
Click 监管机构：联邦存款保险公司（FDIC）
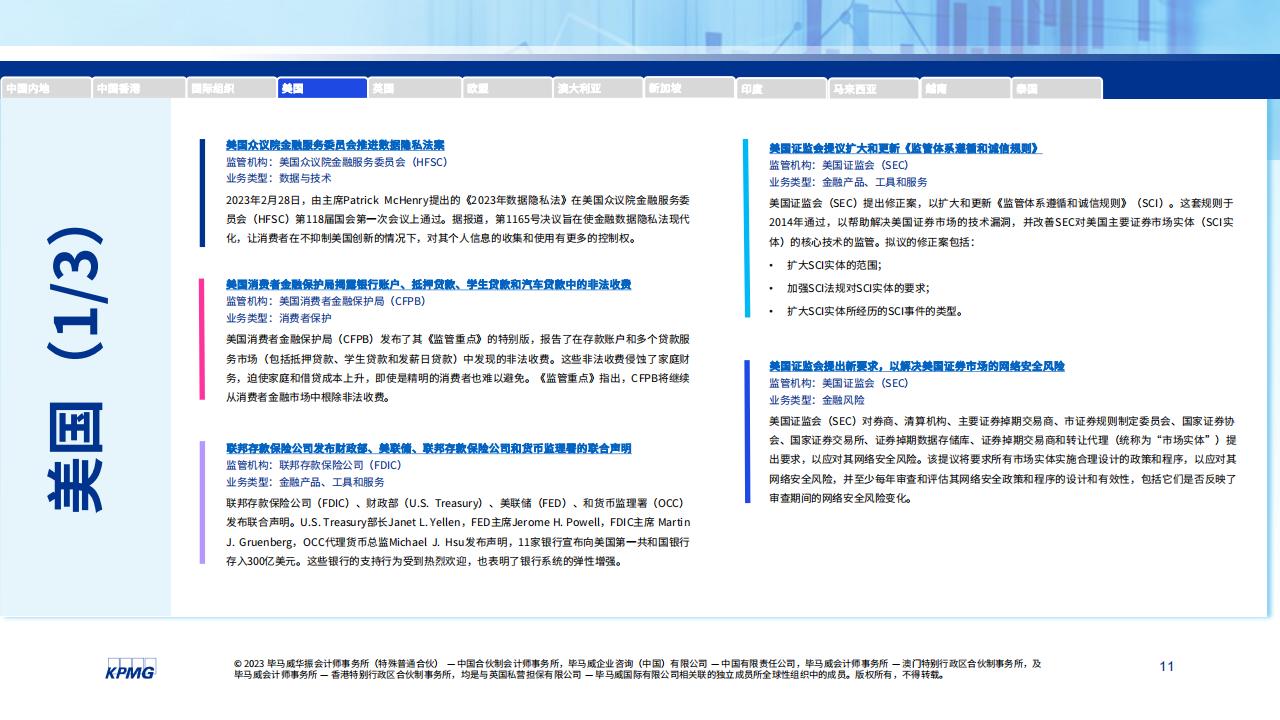(313, 465)
